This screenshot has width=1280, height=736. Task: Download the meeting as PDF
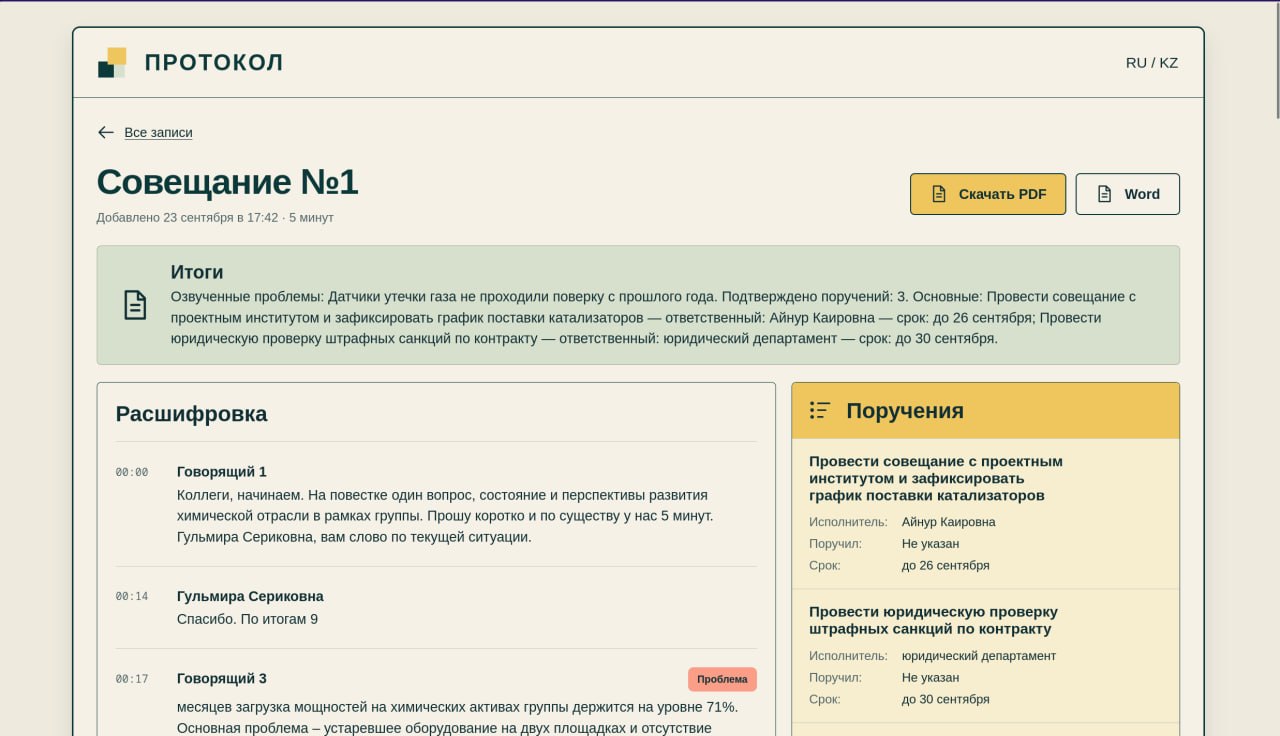988,194
